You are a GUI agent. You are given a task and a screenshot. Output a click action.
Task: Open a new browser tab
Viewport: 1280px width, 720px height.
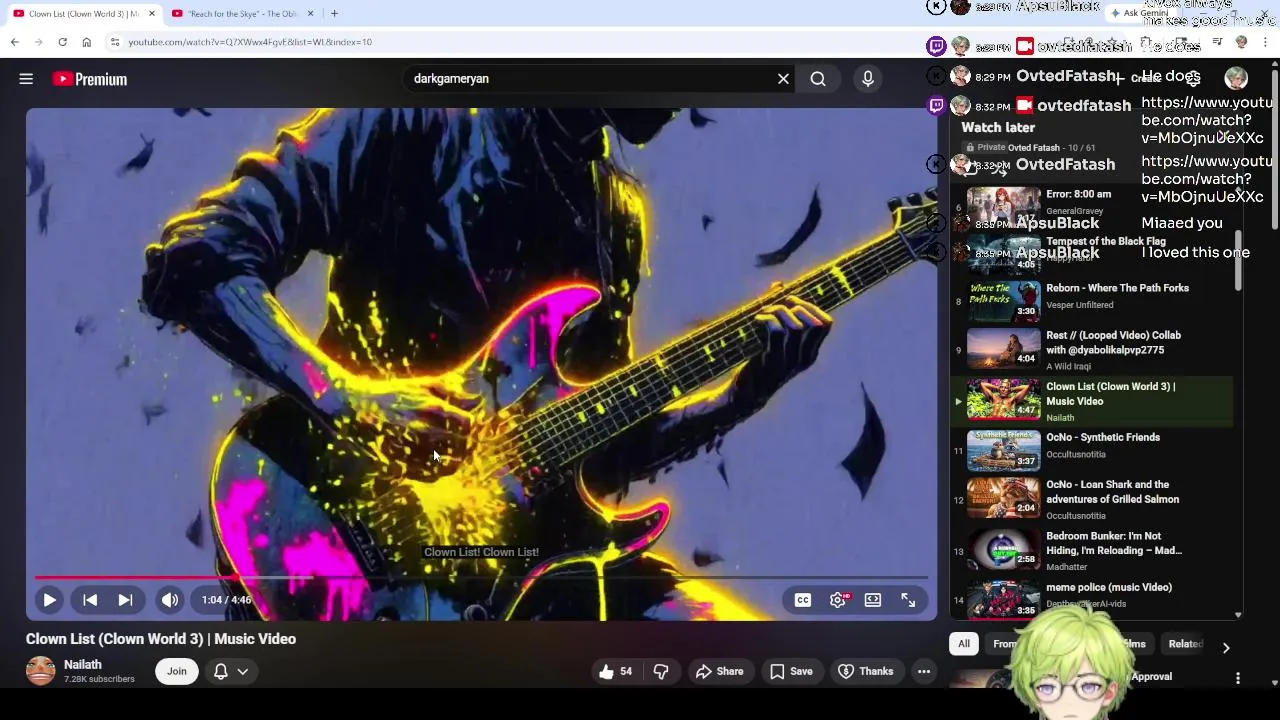click(x=334, y=13)
